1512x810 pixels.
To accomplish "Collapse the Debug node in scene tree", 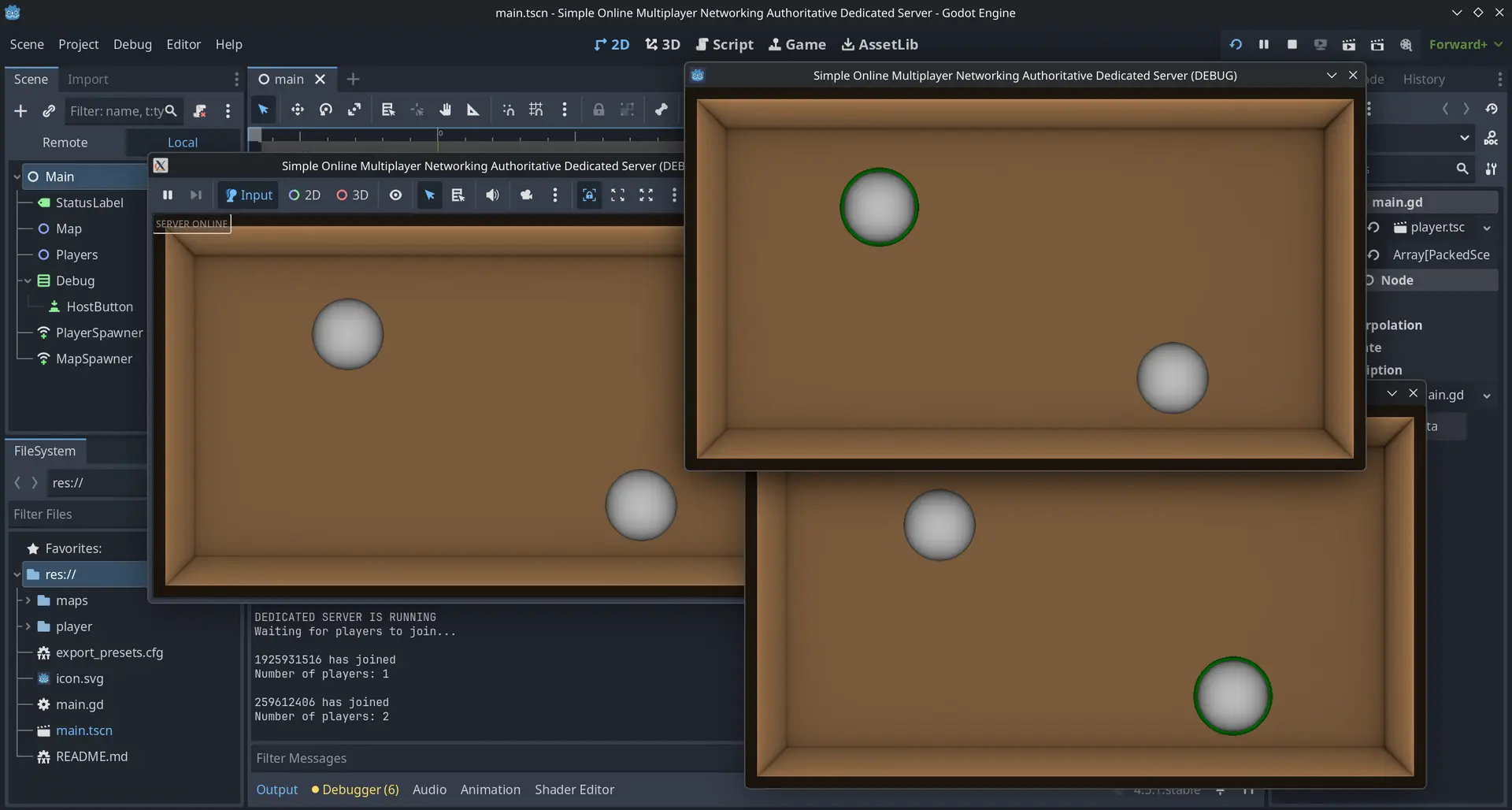I will coord(28,281).
